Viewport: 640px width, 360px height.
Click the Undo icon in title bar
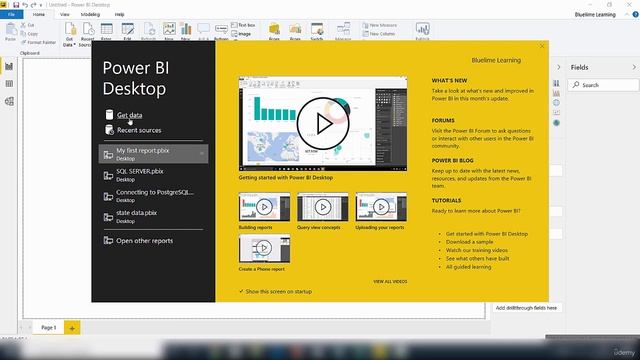coord(25,5)
